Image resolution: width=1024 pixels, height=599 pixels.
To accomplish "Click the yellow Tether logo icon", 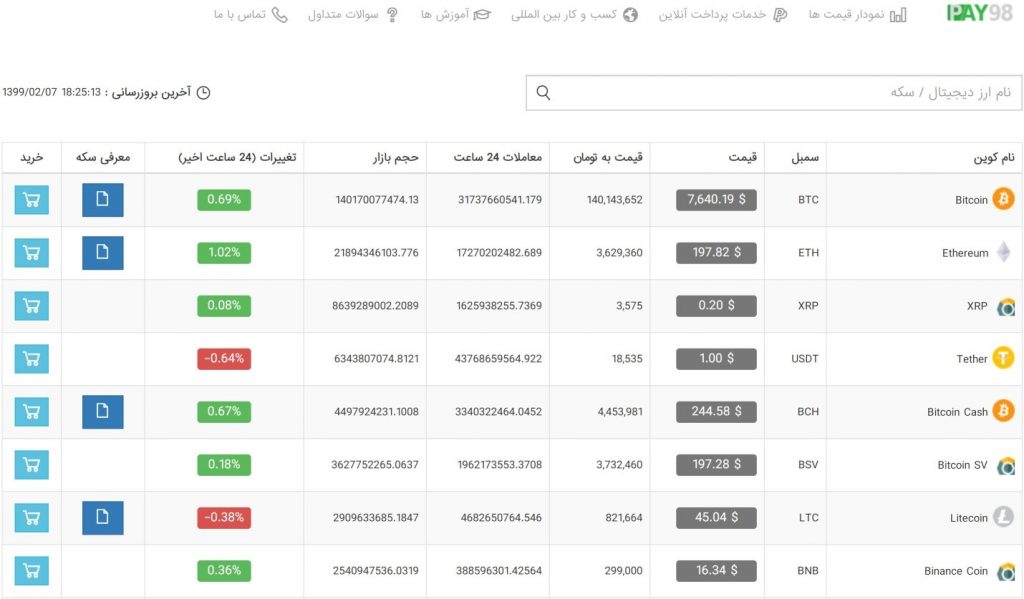I will tap(1003, 358).
